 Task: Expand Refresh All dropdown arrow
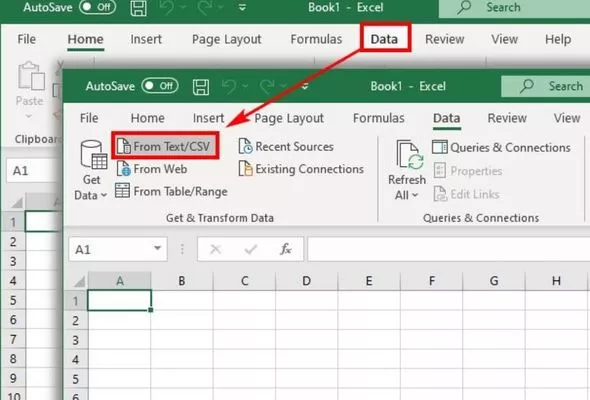coord(415,195)
